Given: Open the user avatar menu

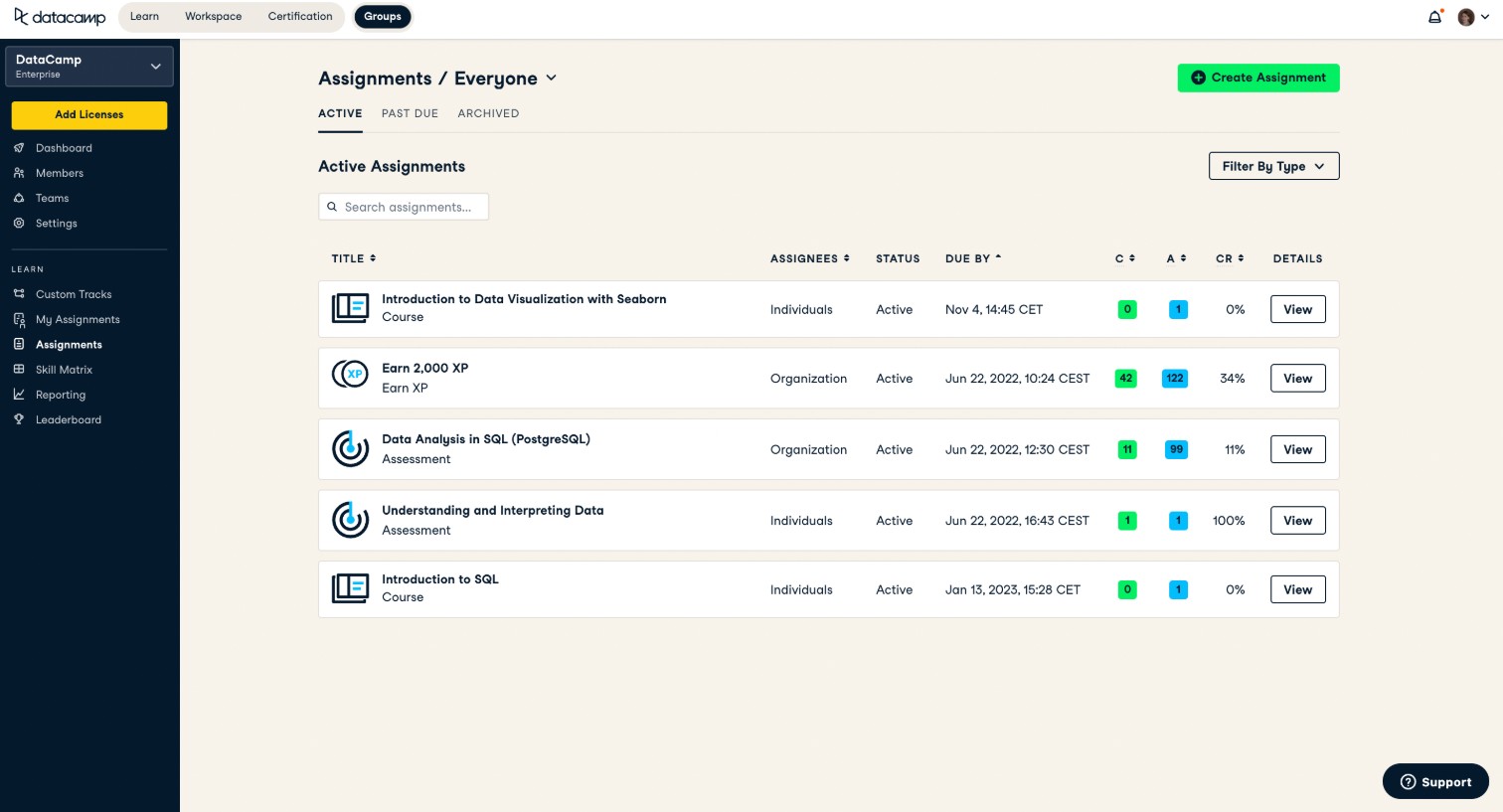Looking at the screenshot, I should [x=1473, y=17].
